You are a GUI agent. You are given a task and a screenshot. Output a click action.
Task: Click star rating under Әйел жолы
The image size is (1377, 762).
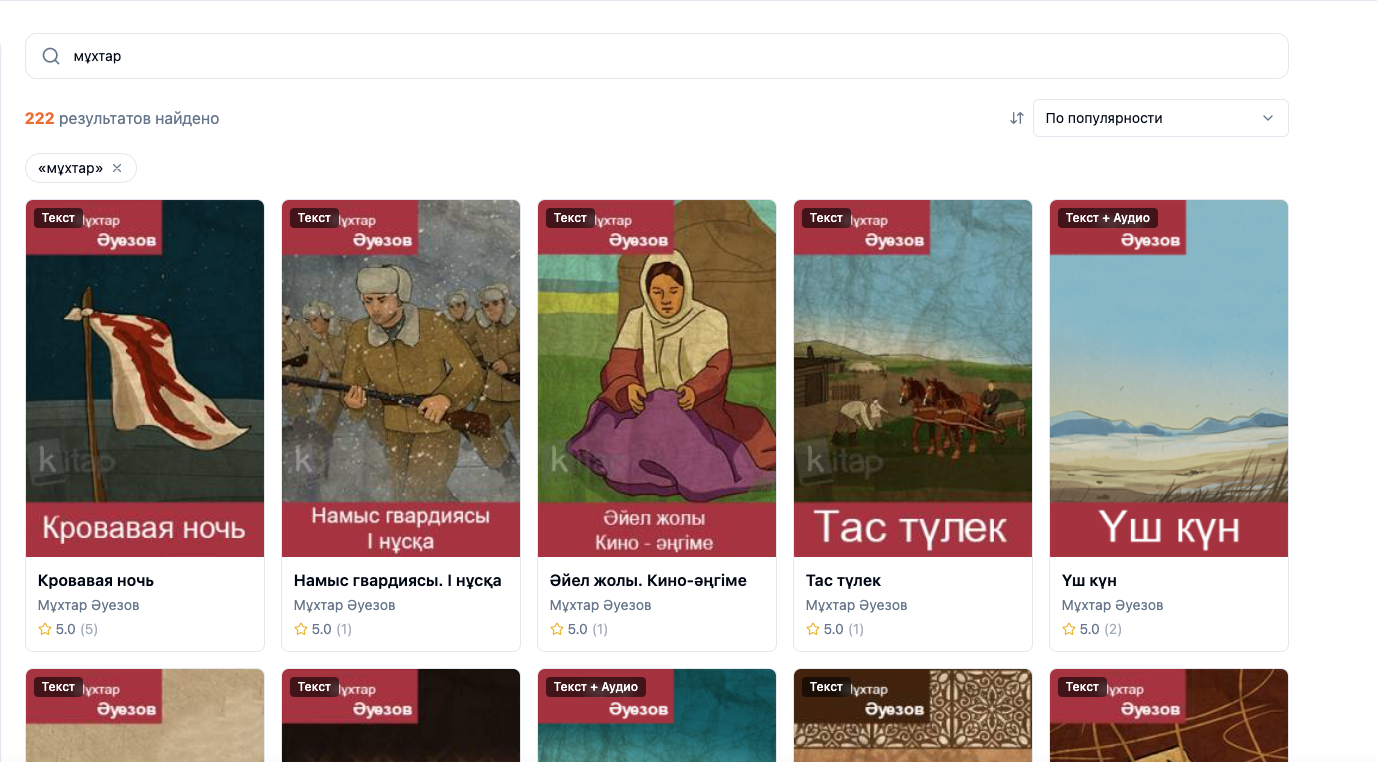coord(557,629)
